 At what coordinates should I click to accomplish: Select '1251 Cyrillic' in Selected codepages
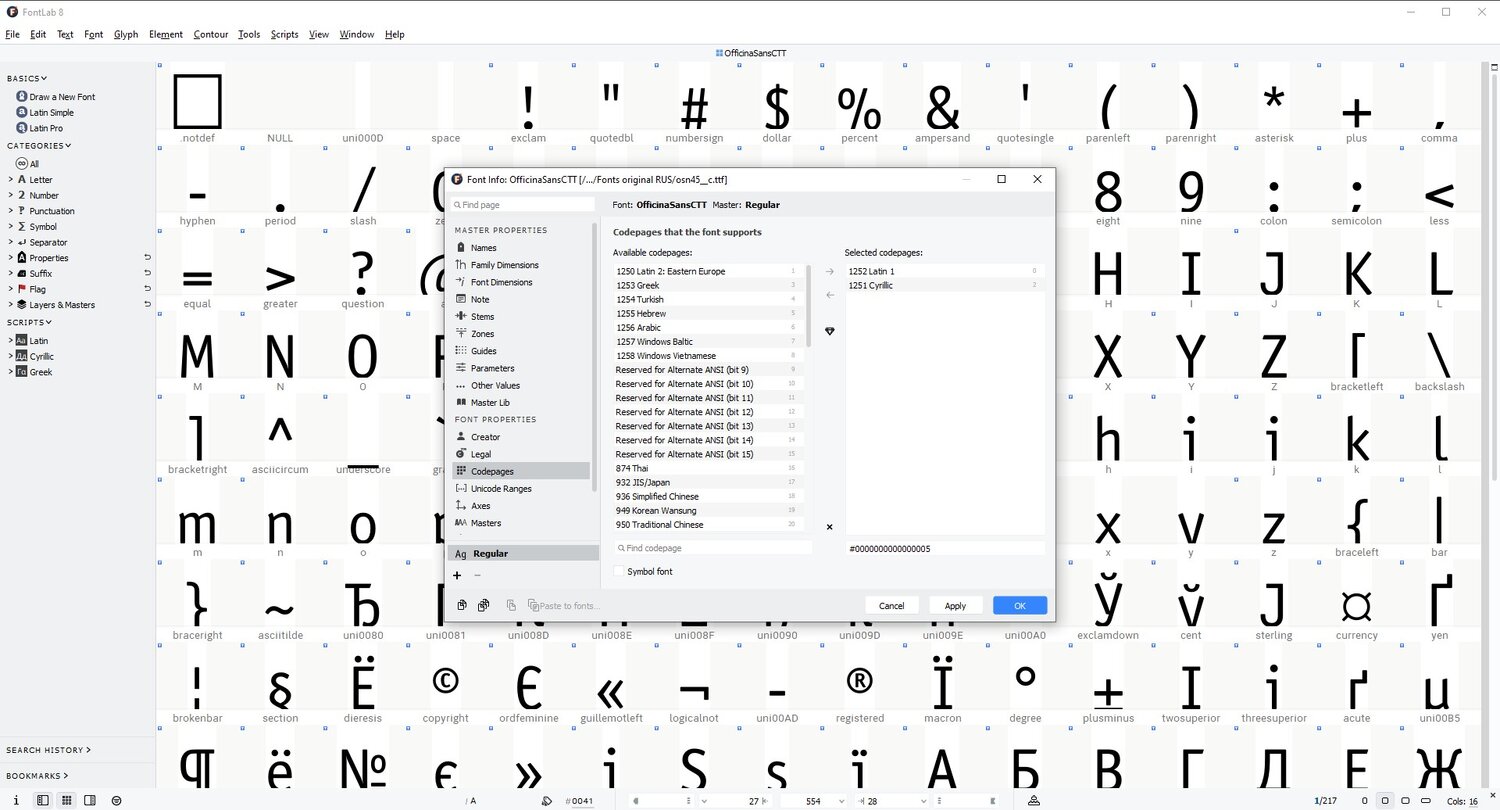(x=944, y=285)
